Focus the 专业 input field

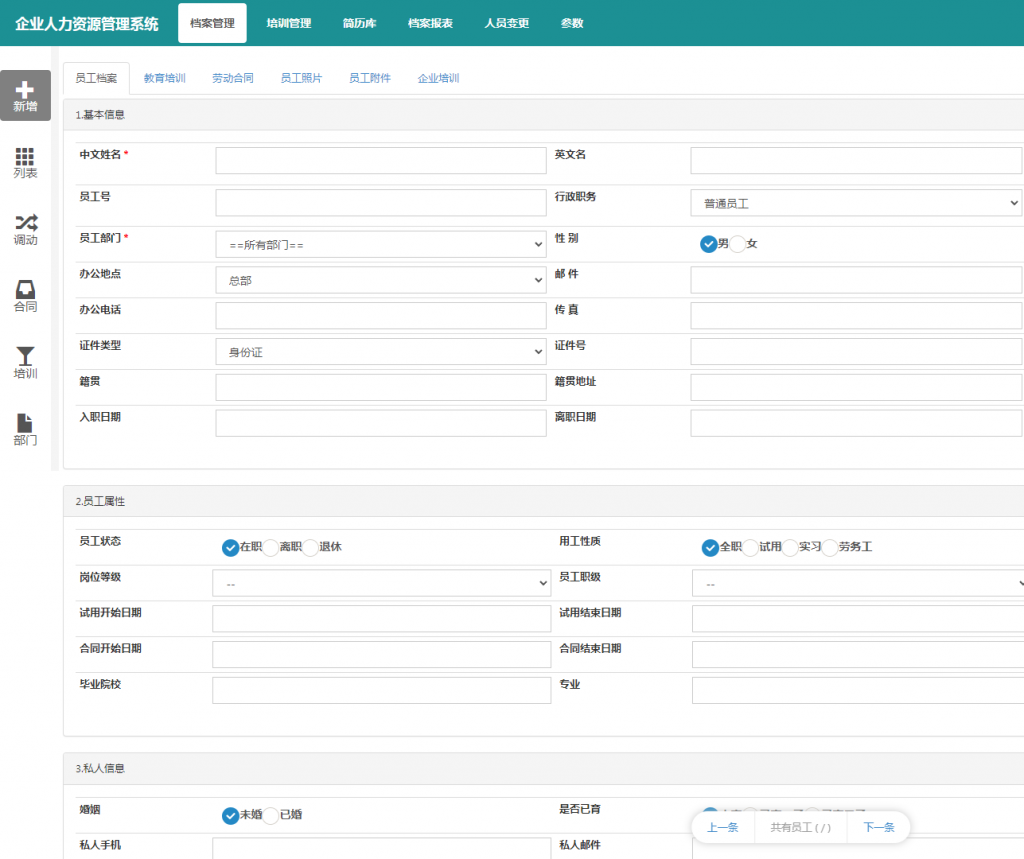click(858, 690)
